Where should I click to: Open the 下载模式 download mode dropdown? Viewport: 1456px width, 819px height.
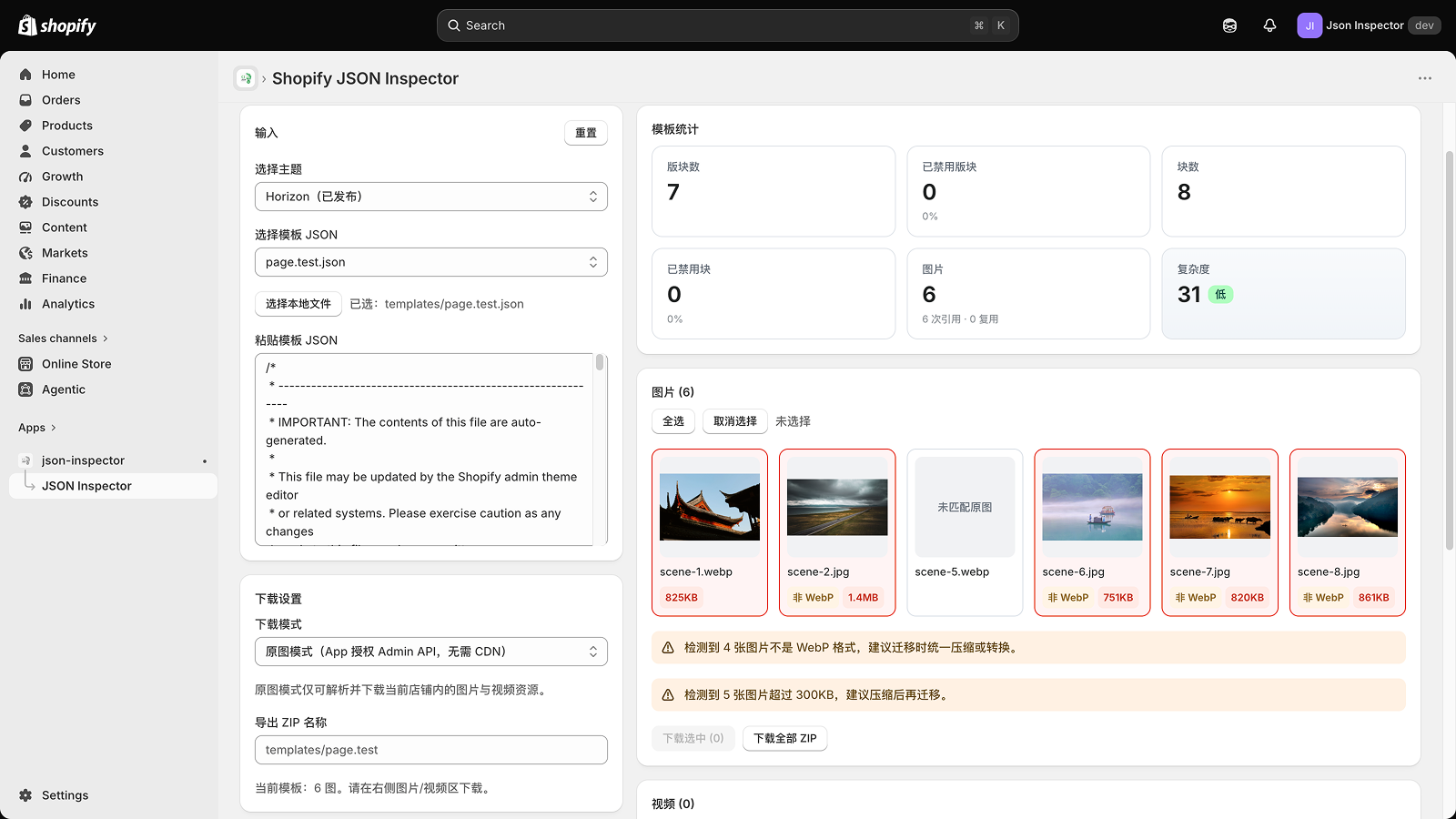point(431,652)
